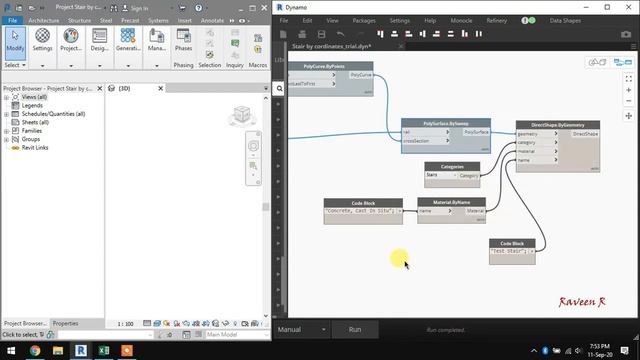The height and width of the screenshot is (360, 640).
Task: Switch to Dynamo graph view toggle
Action: (622, 62)
